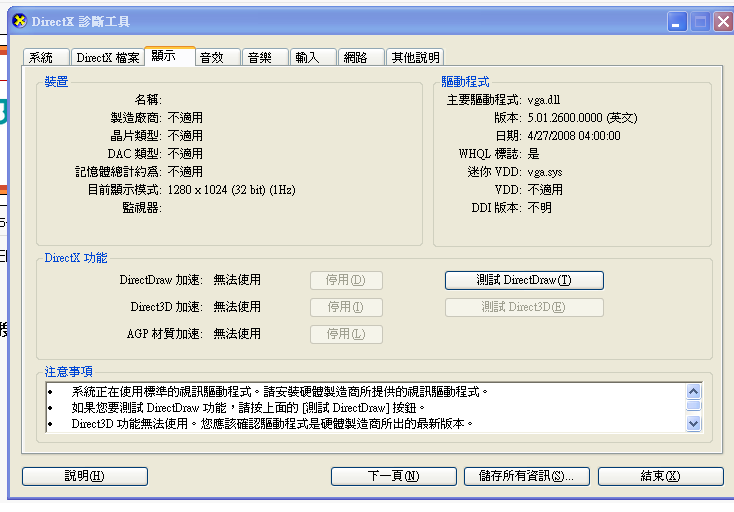Image resolution: width=734 pixels, height=512 pixels.
Task: Click the note saying Direct3D 功能無法使用
Action: click(x=272, y=424)
